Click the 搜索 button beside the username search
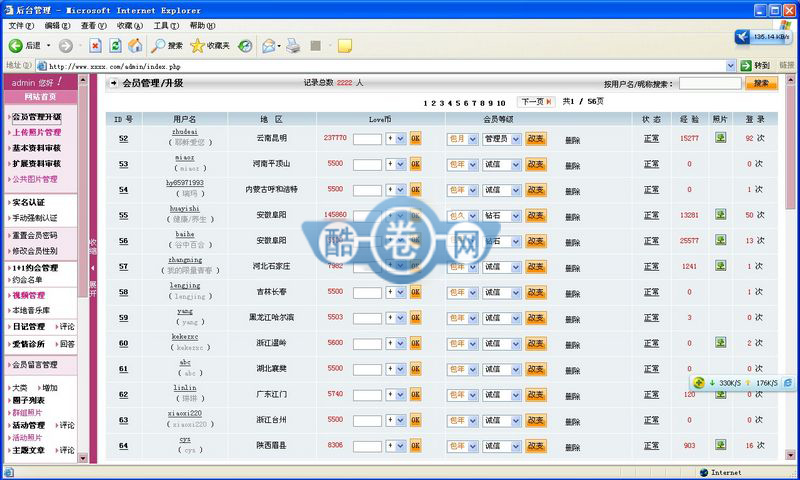 point(761,84)
